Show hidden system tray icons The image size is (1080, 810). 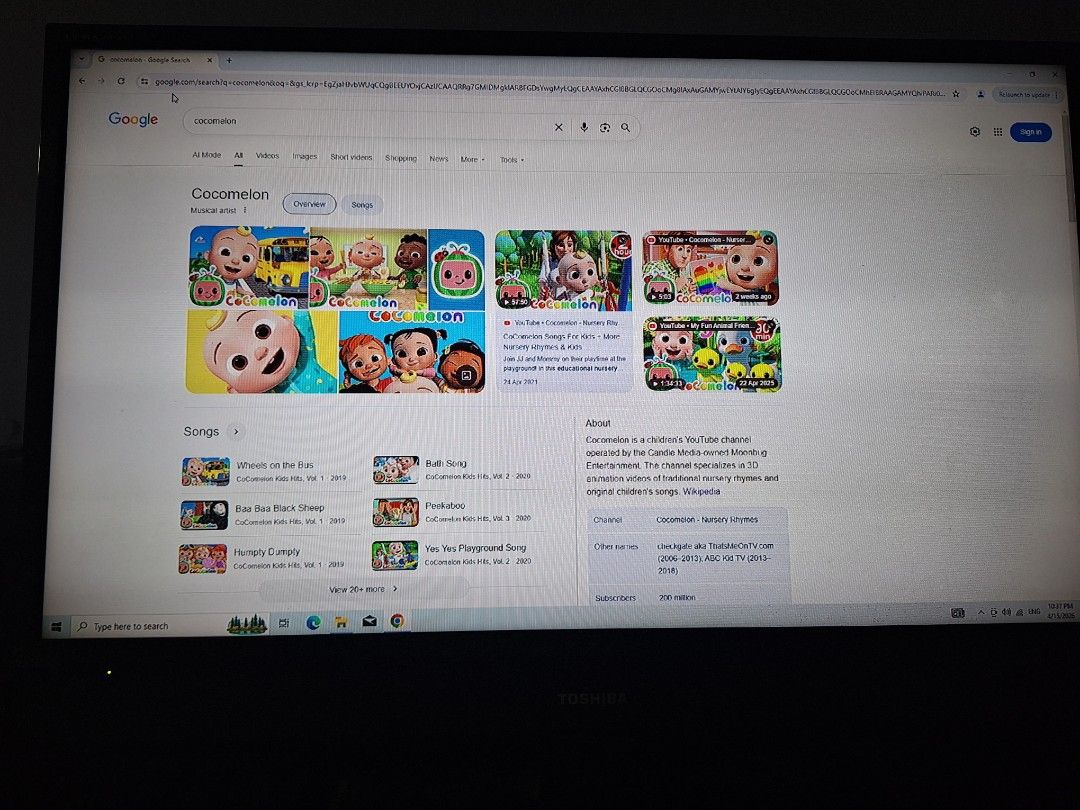point(982,612)
